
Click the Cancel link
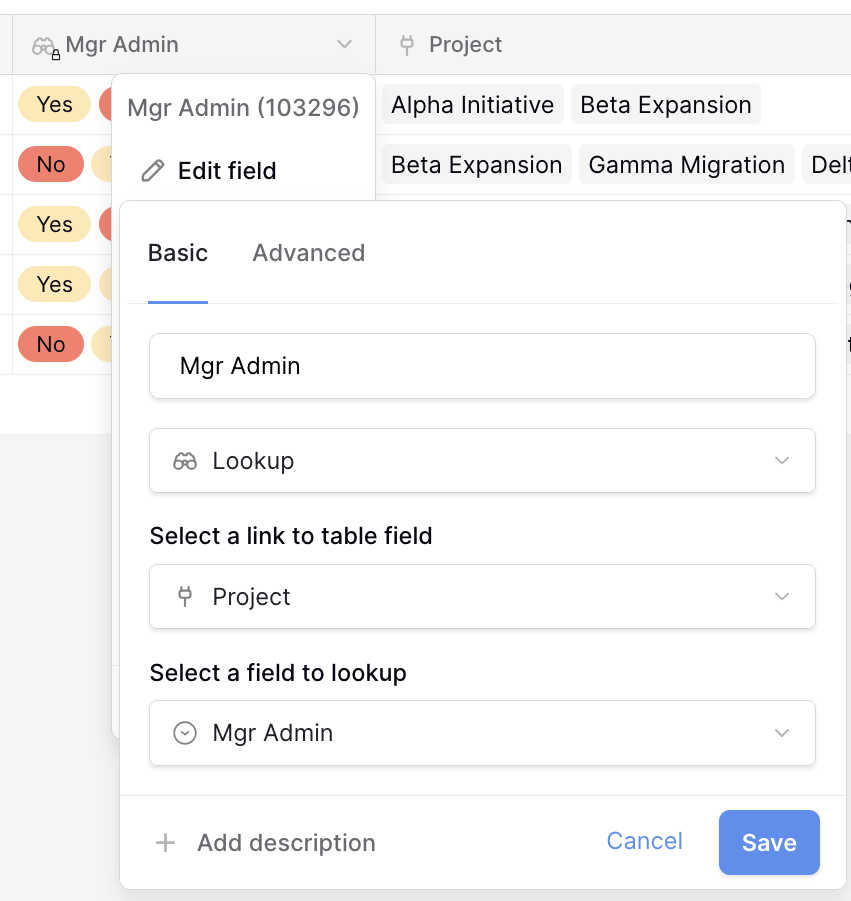click(x=644, y=841)
